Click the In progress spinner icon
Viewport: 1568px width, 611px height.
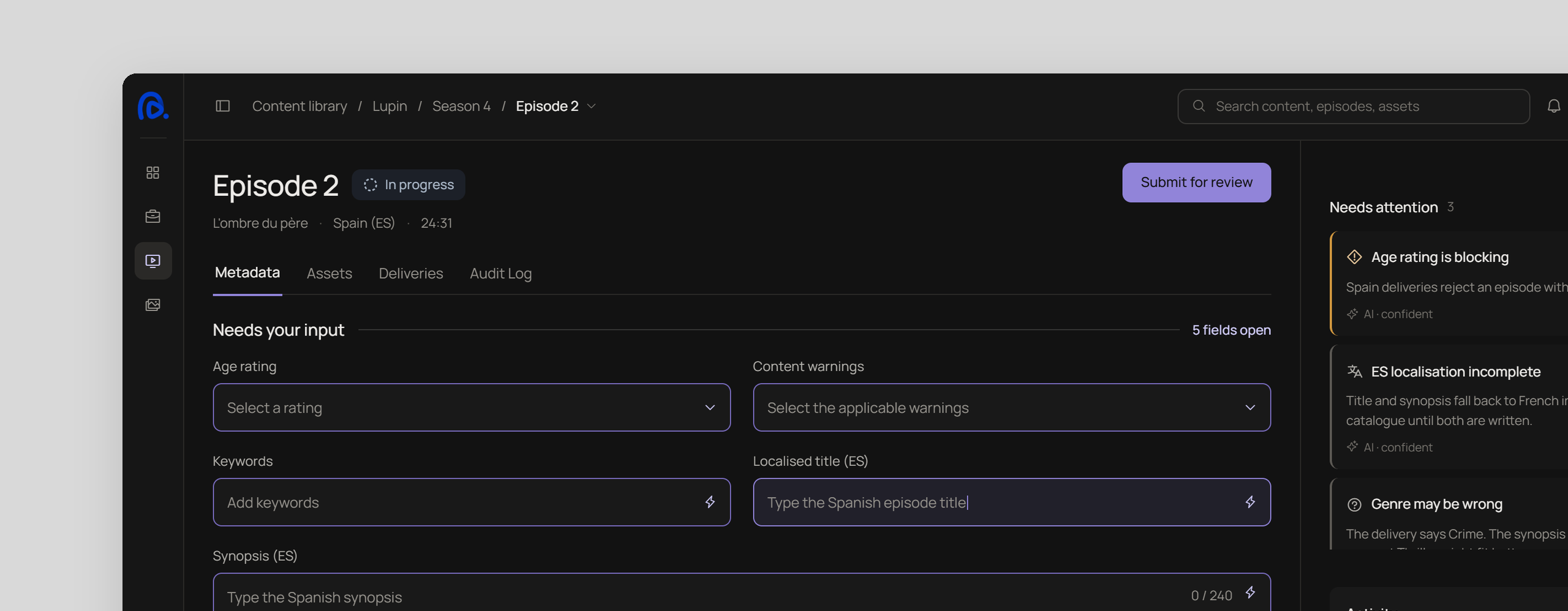pyautogui.click(x=370, y=185)
